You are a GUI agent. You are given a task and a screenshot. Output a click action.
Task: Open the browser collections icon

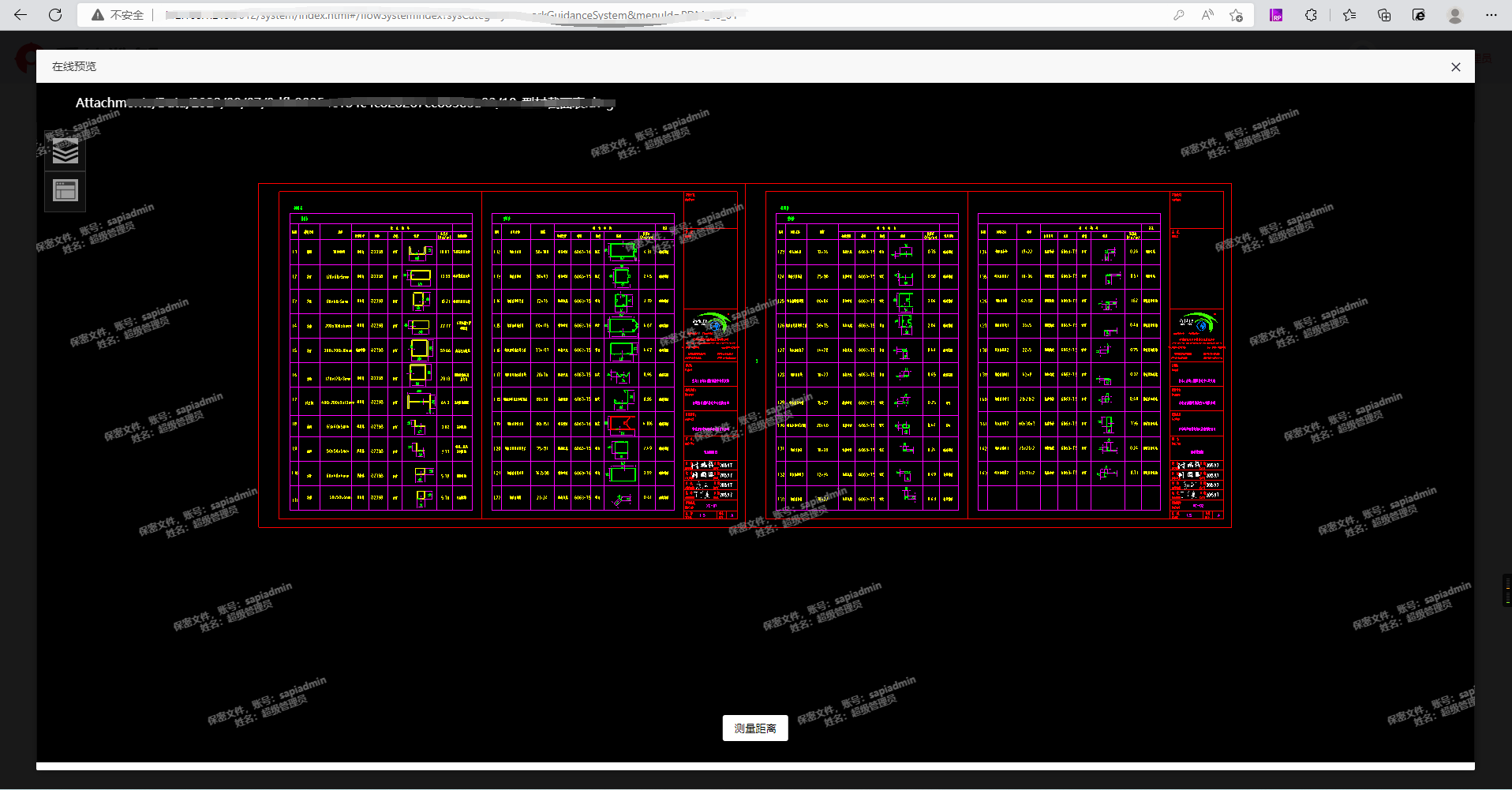pos(1384,15)
